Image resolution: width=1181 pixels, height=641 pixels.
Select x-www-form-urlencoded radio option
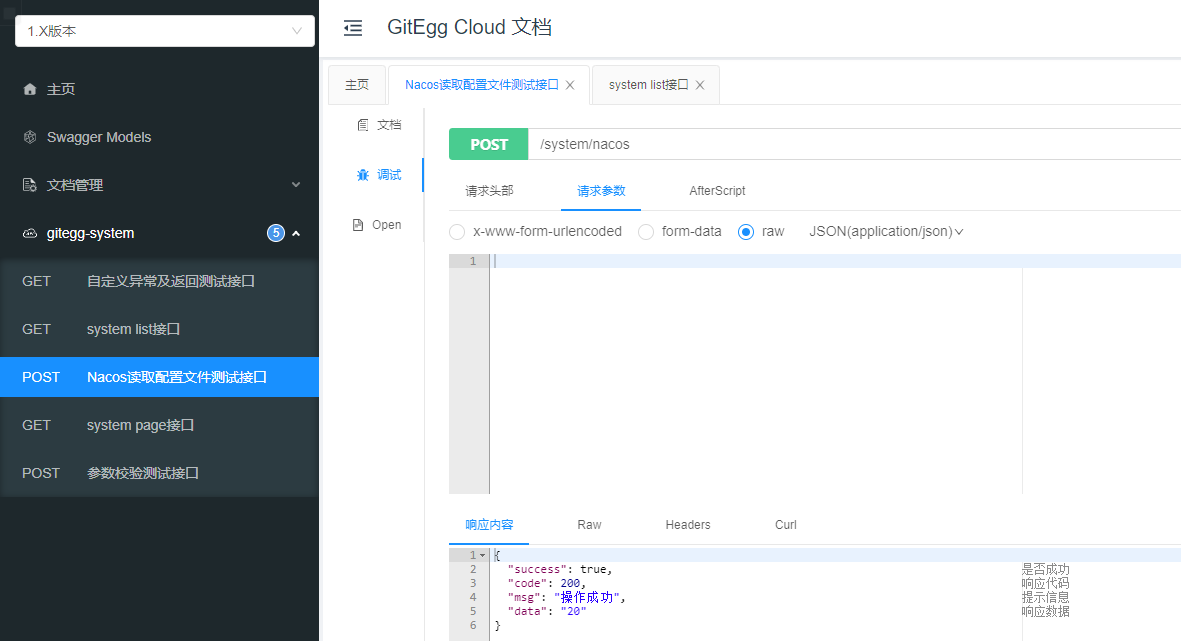click(456, 232)
